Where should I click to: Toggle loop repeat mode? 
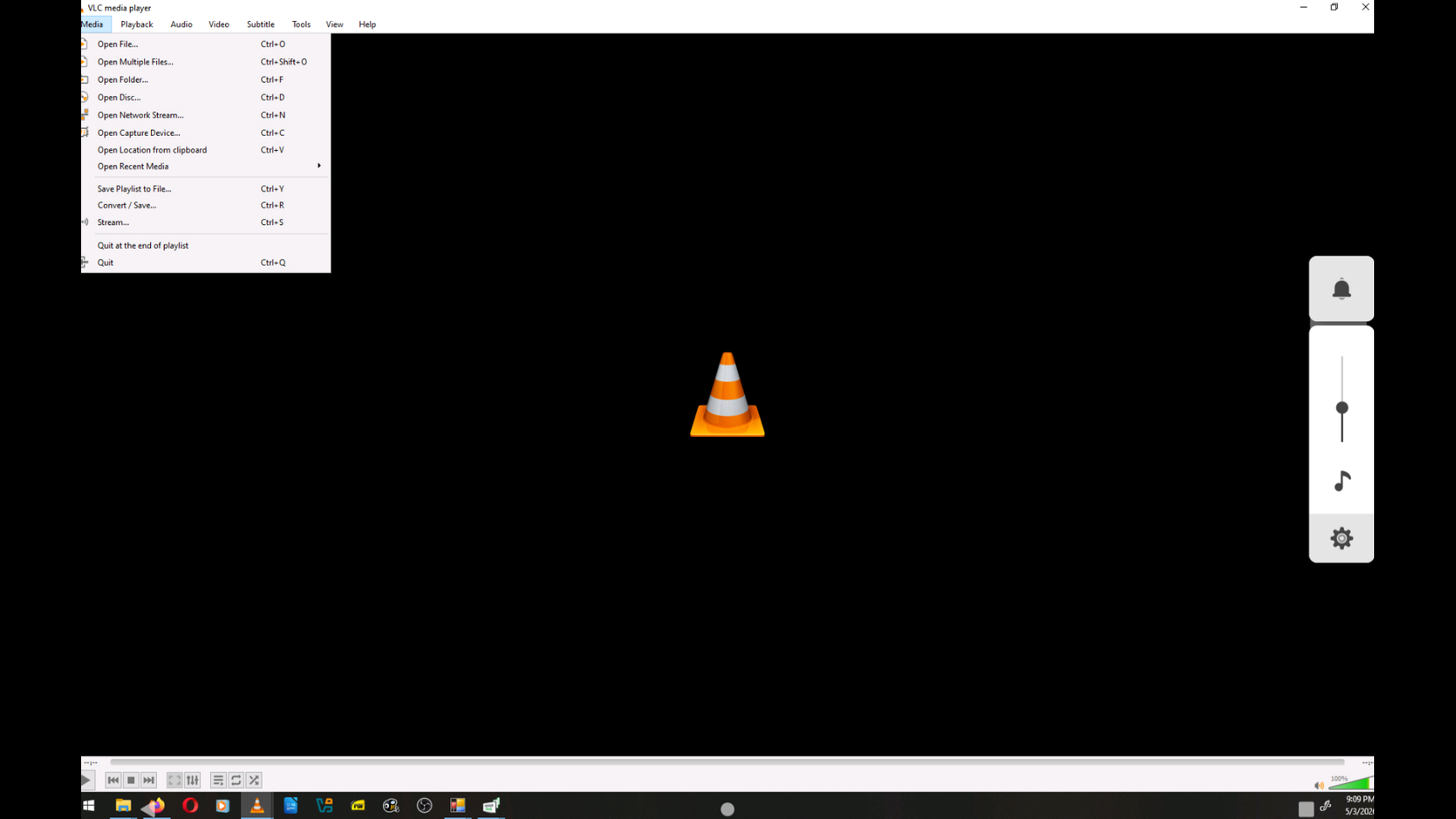[x=236, y=780]
